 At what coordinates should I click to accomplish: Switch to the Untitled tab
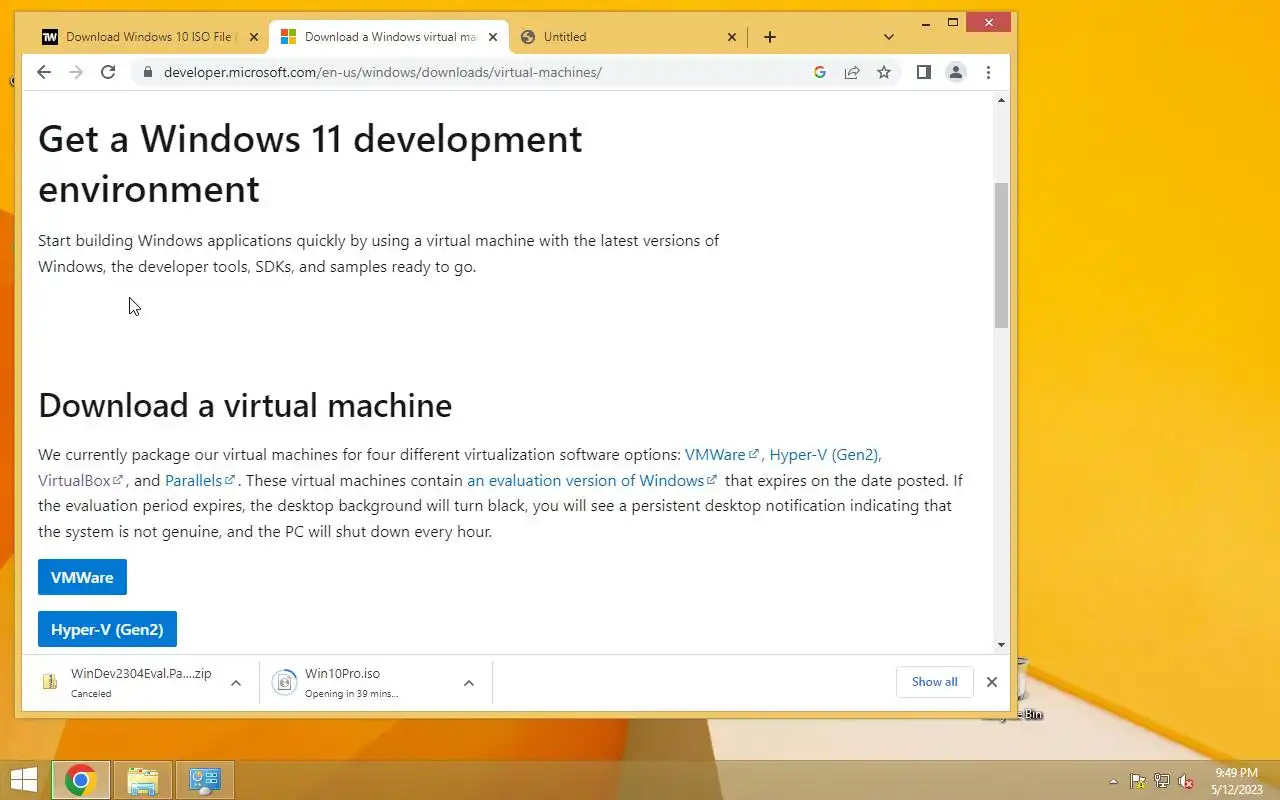(628, 37)
